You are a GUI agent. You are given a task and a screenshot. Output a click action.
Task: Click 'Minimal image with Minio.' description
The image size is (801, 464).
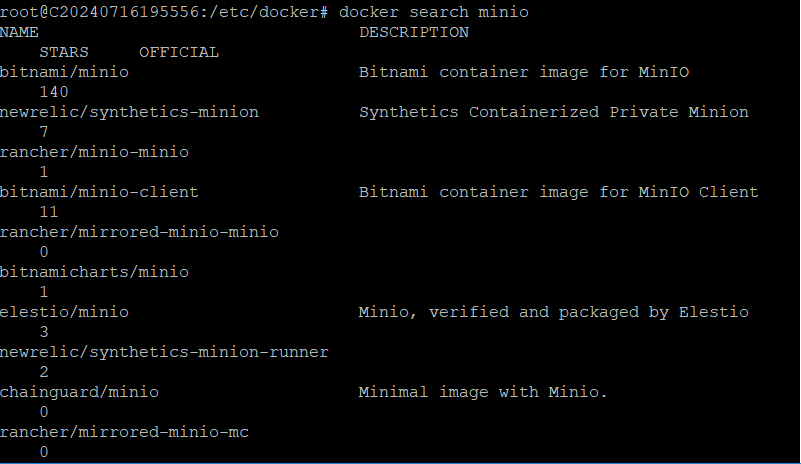pyautogui.click(x=483, y=392)
